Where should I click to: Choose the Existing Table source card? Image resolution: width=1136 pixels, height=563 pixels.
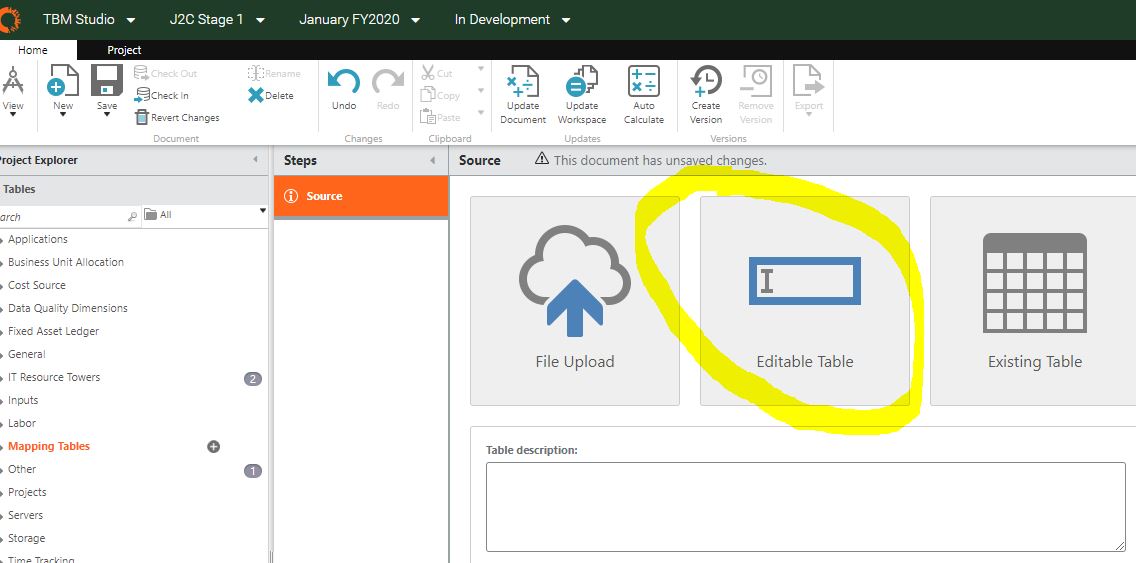click(x=1034, y=301)
